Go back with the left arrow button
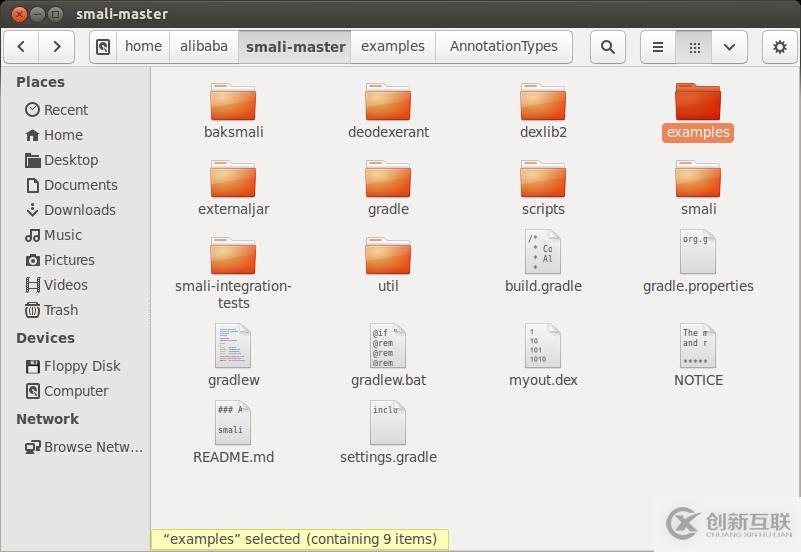Image resolution: width=801 pixels, height=552 pixels. 21,47
